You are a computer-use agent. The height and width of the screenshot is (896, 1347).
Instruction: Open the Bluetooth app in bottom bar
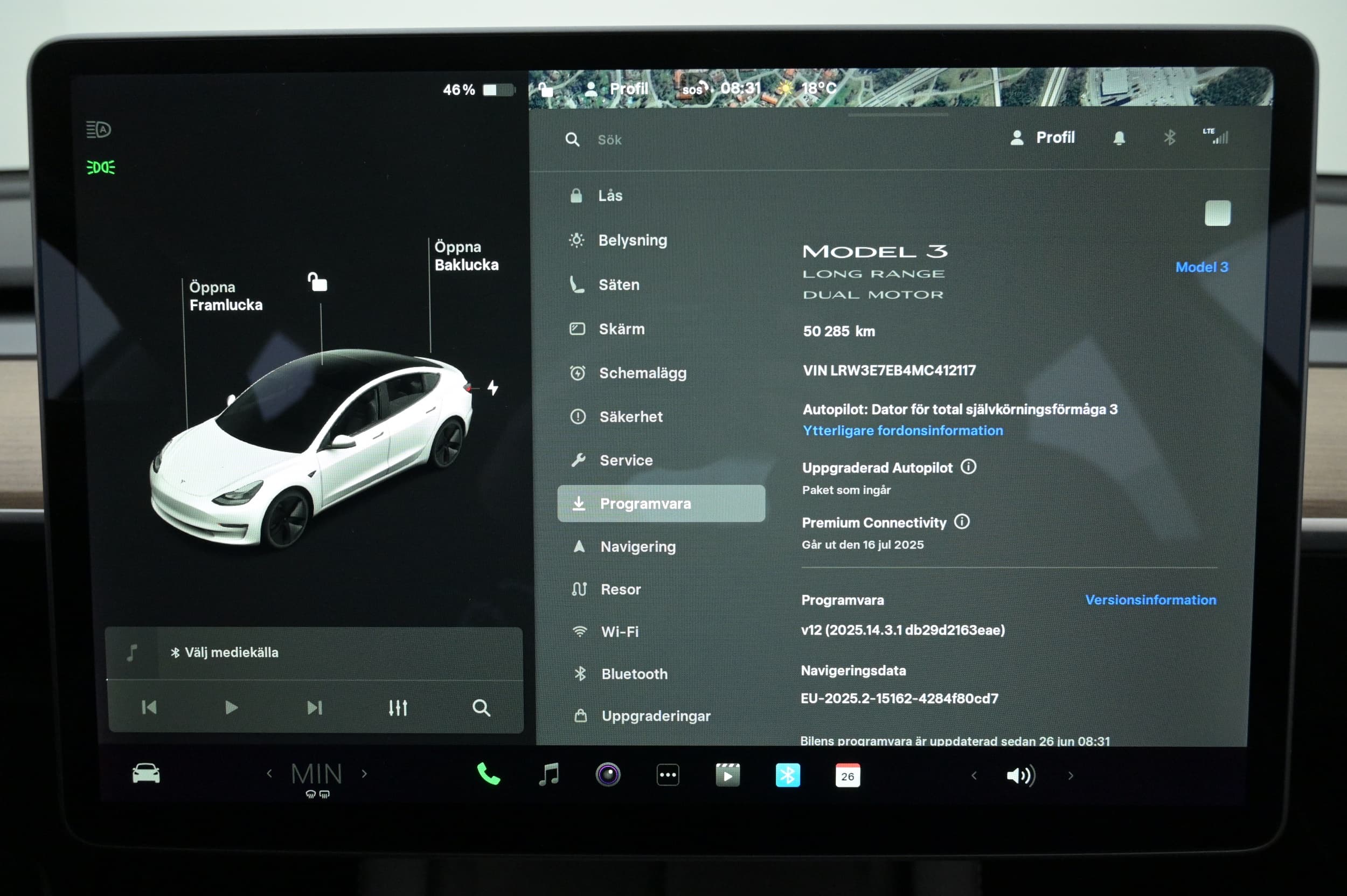click(788, 775)
